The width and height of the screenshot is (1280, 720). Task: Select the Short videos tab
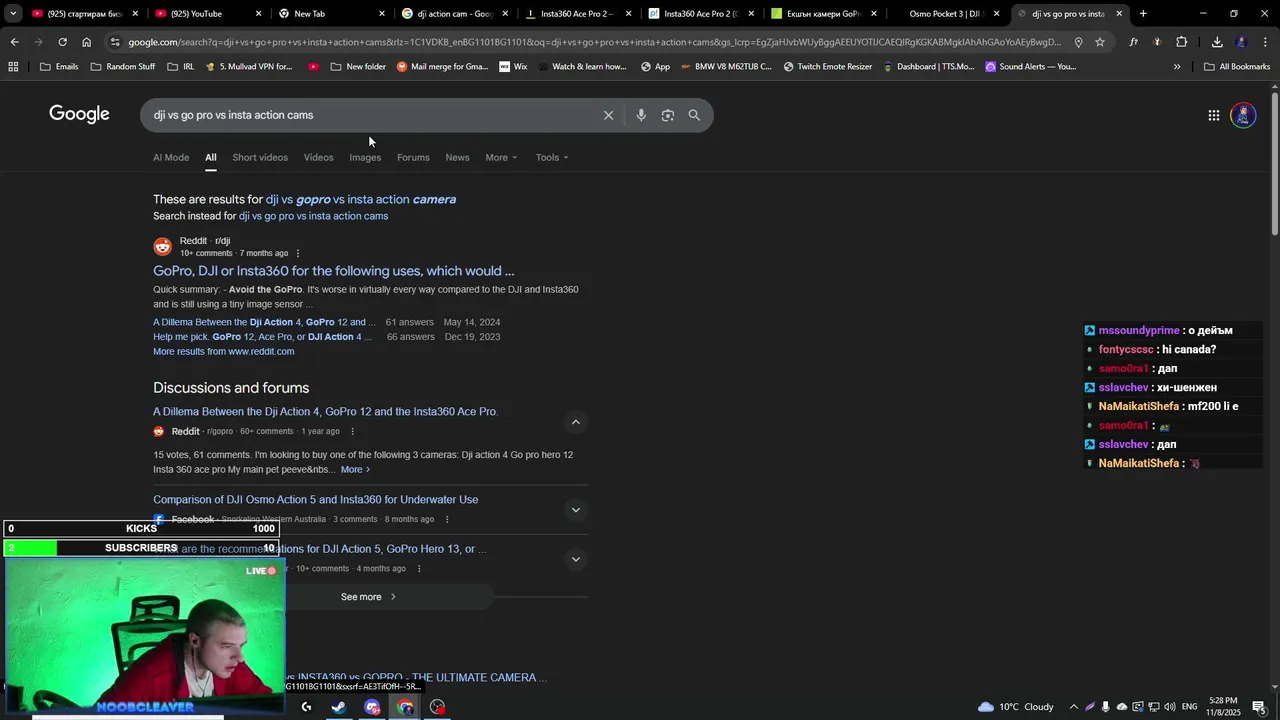coord(260,158)
